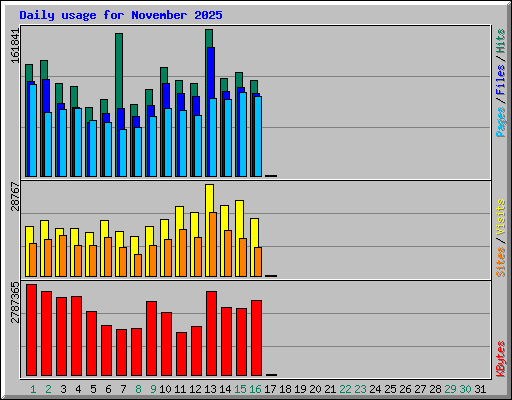Select day 25 on the x-axis
The width and height of the screenshot is (512, 400).
[390, 389]
